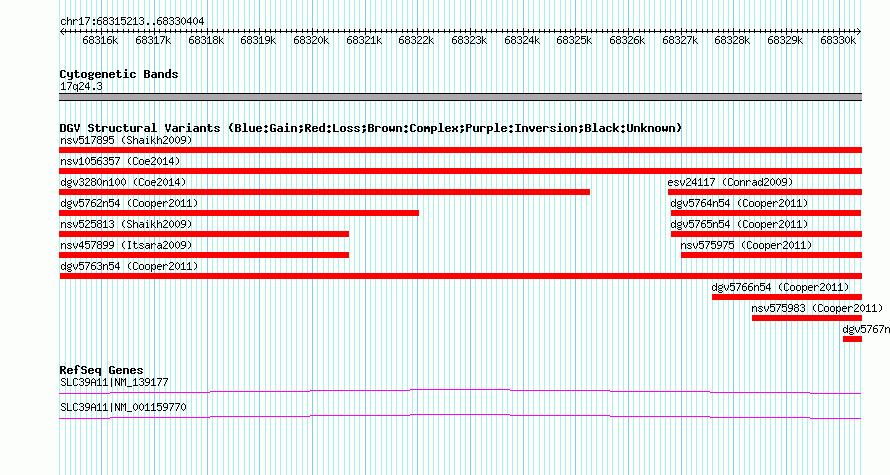Click the Cytogenetic Bands track title

point(119,74)
